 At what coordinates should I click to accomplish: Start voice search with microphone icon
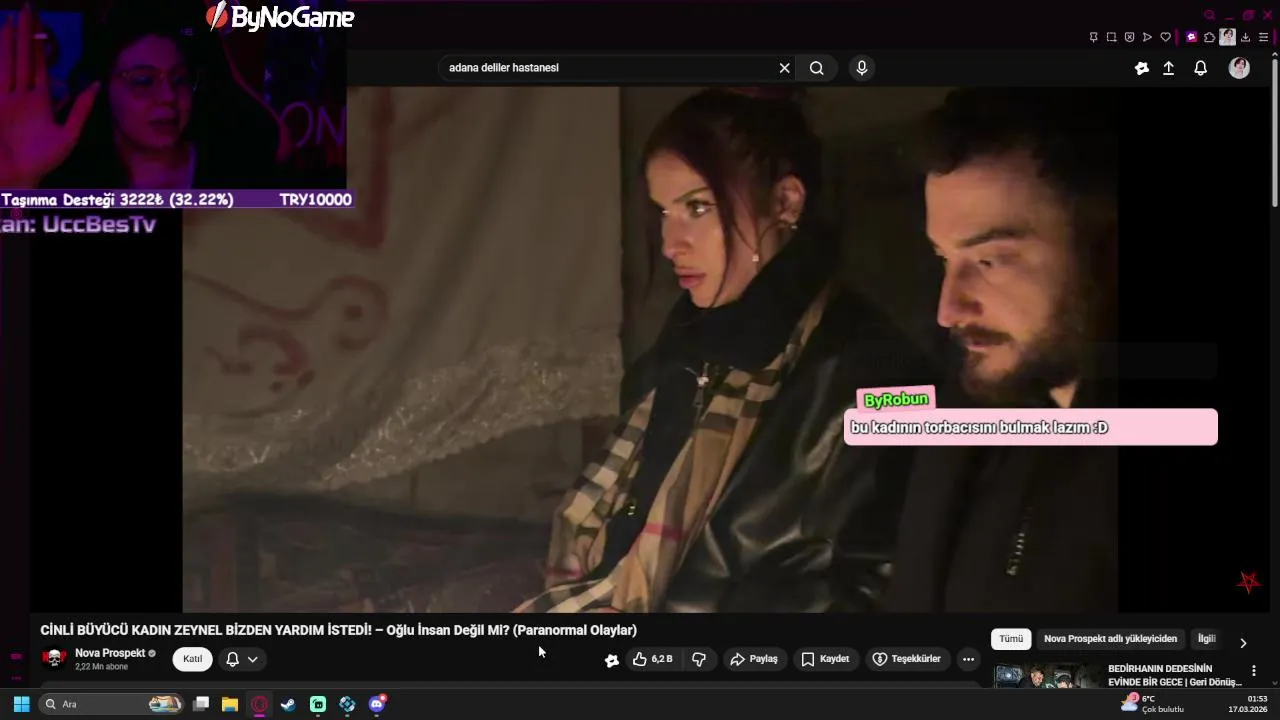click(x=862, y=68)
